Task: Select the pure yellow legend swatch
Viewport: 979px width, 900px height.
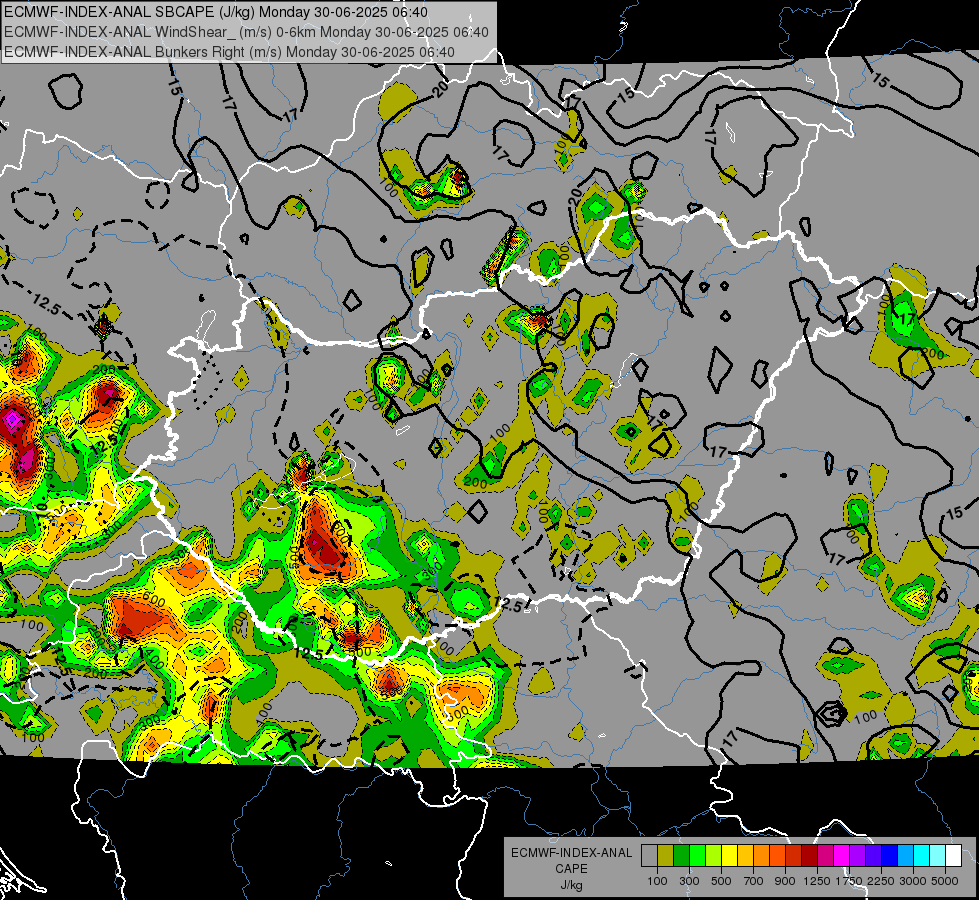Action: [729, 856]
